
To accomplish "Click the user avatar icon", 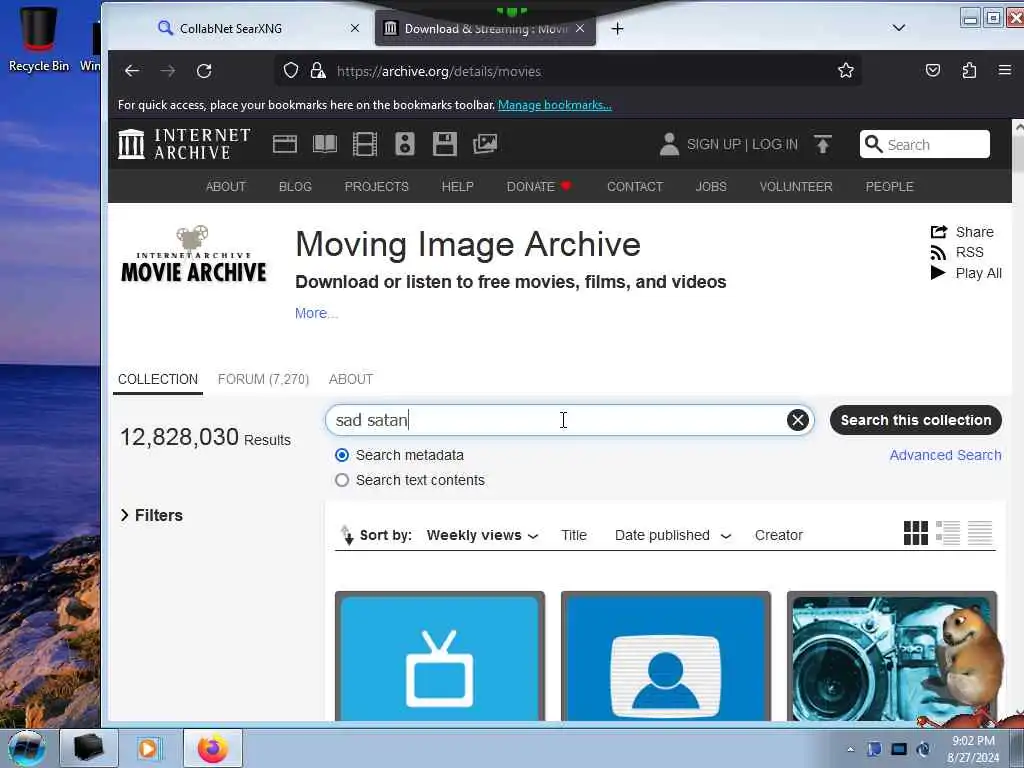I will click(x=669, y=144).
